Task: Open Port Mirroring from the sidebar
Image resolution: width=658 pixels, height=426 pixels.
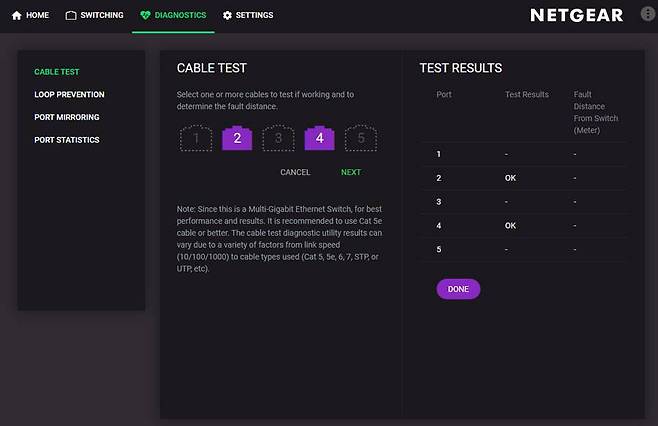Action: [x=66, y=117]
